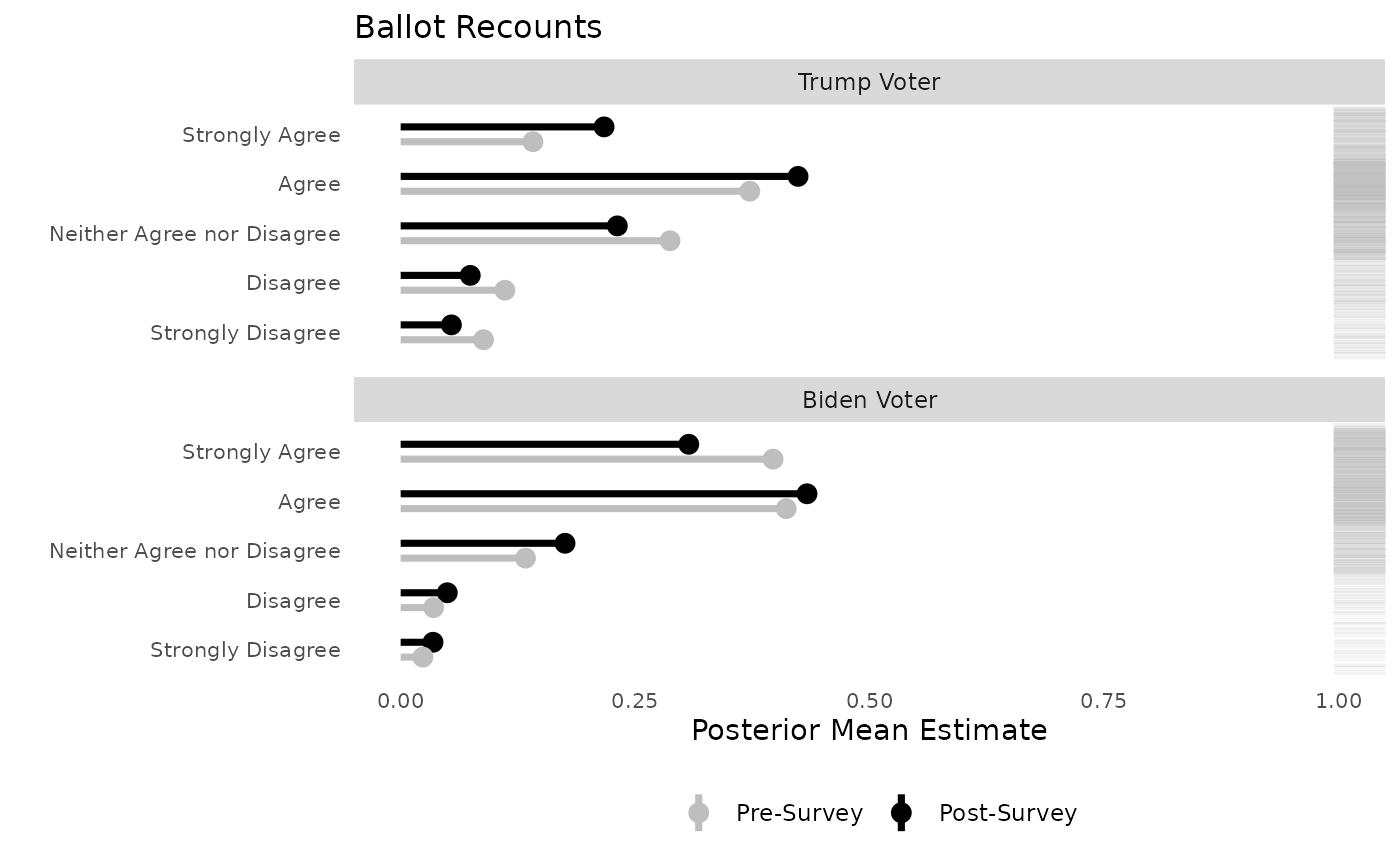Click Biden Voter Strongly Disagree axis label
This screenshot has height=865, width=1400.
point(245,650)
